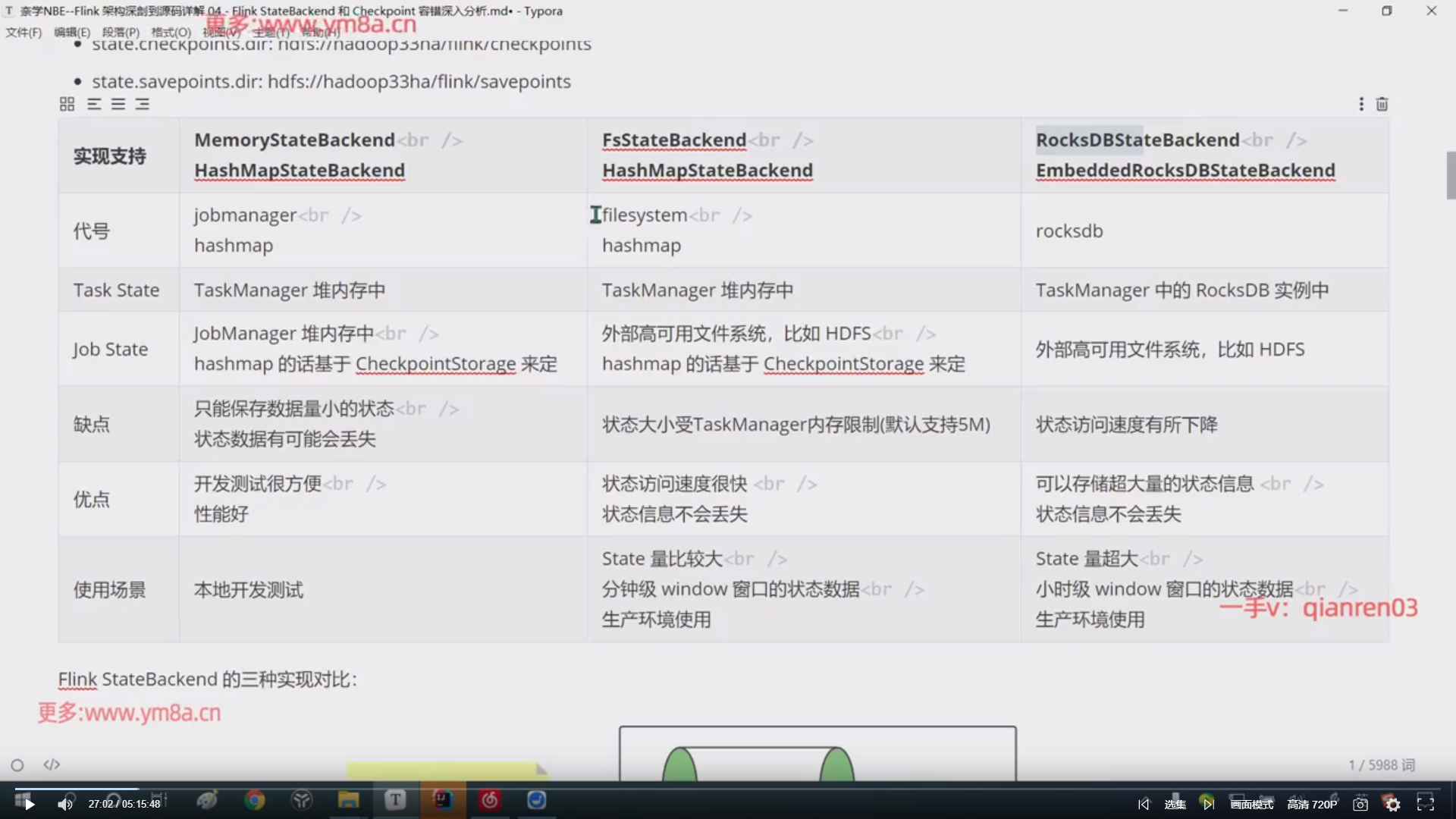The width and height of the screenshot is (1456, 819).
Task: Open the 段落(P) menu
Action: click(121, 32)
